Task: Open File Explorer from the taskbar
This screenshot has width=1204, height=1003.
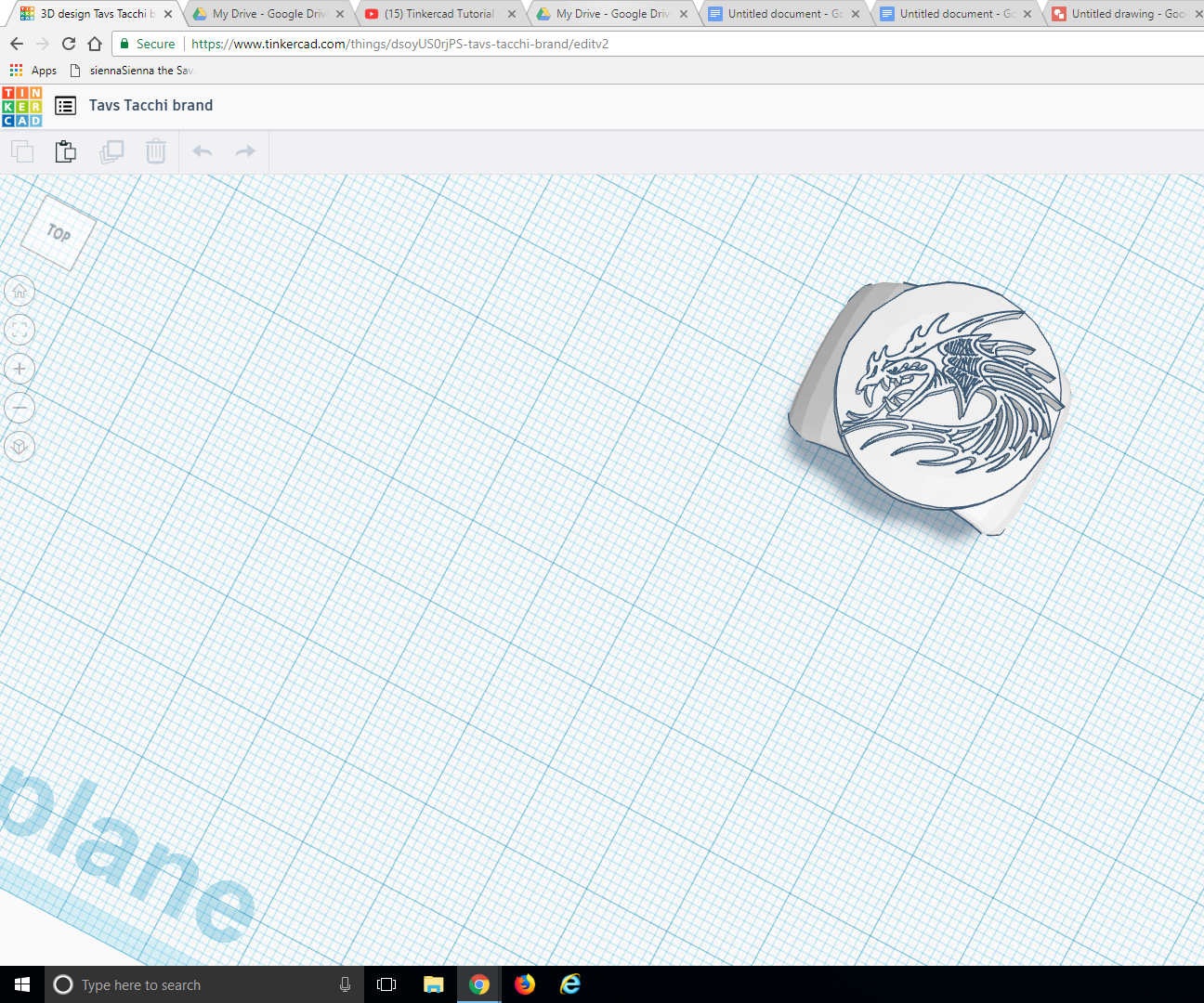Action: tap(433, 984)
